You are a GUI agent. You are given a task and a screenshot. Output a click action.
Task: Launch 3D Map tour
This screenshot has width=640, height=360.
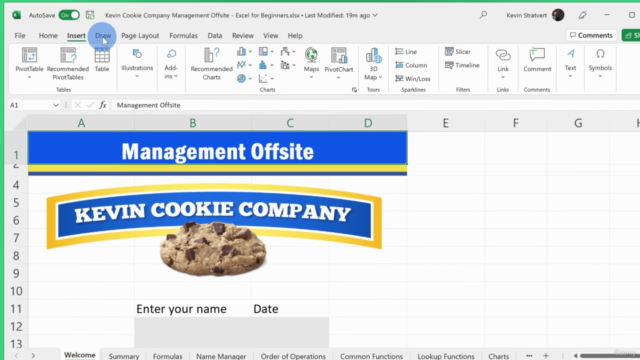click(373, 64)
